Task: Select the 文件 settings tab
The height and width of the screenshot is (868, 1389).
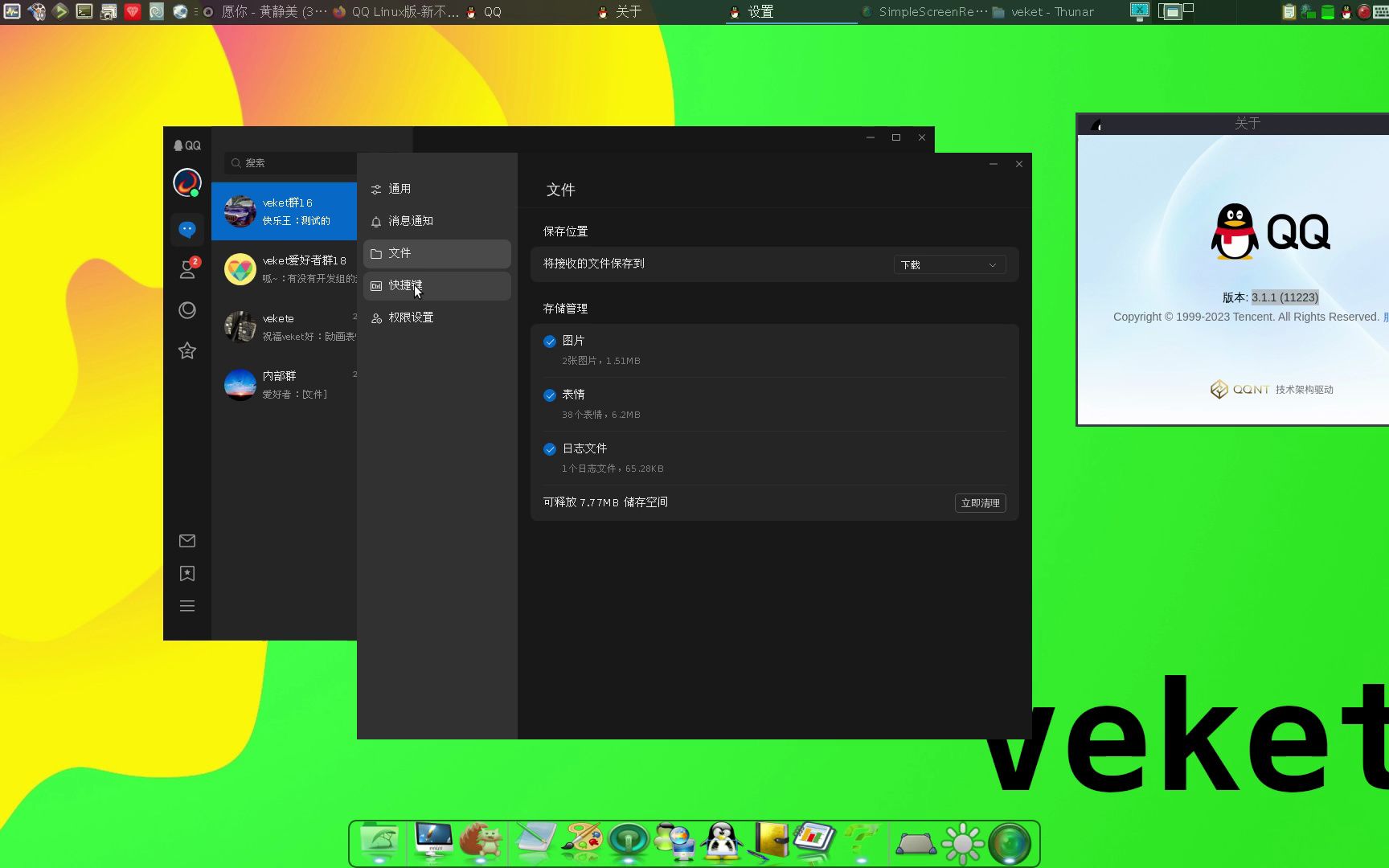Action: [x=437, y=254]
